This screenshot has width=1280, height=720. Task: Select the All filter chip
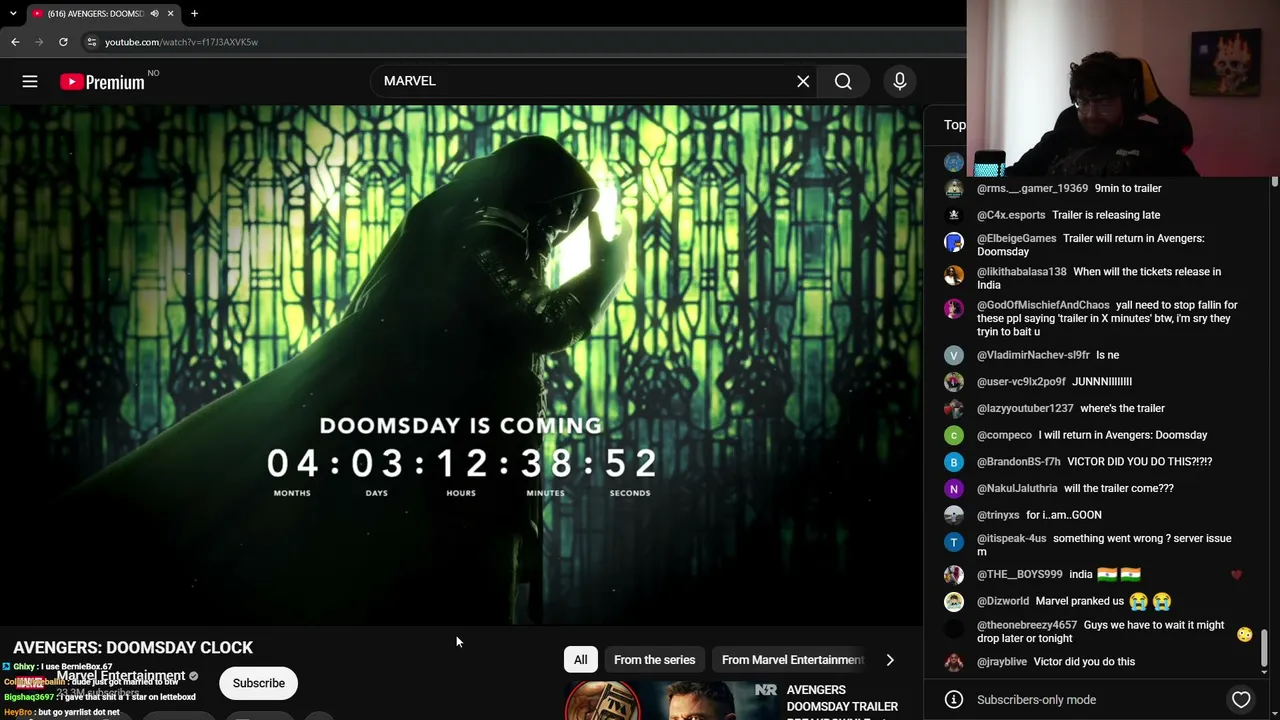(x=580, y=660)
